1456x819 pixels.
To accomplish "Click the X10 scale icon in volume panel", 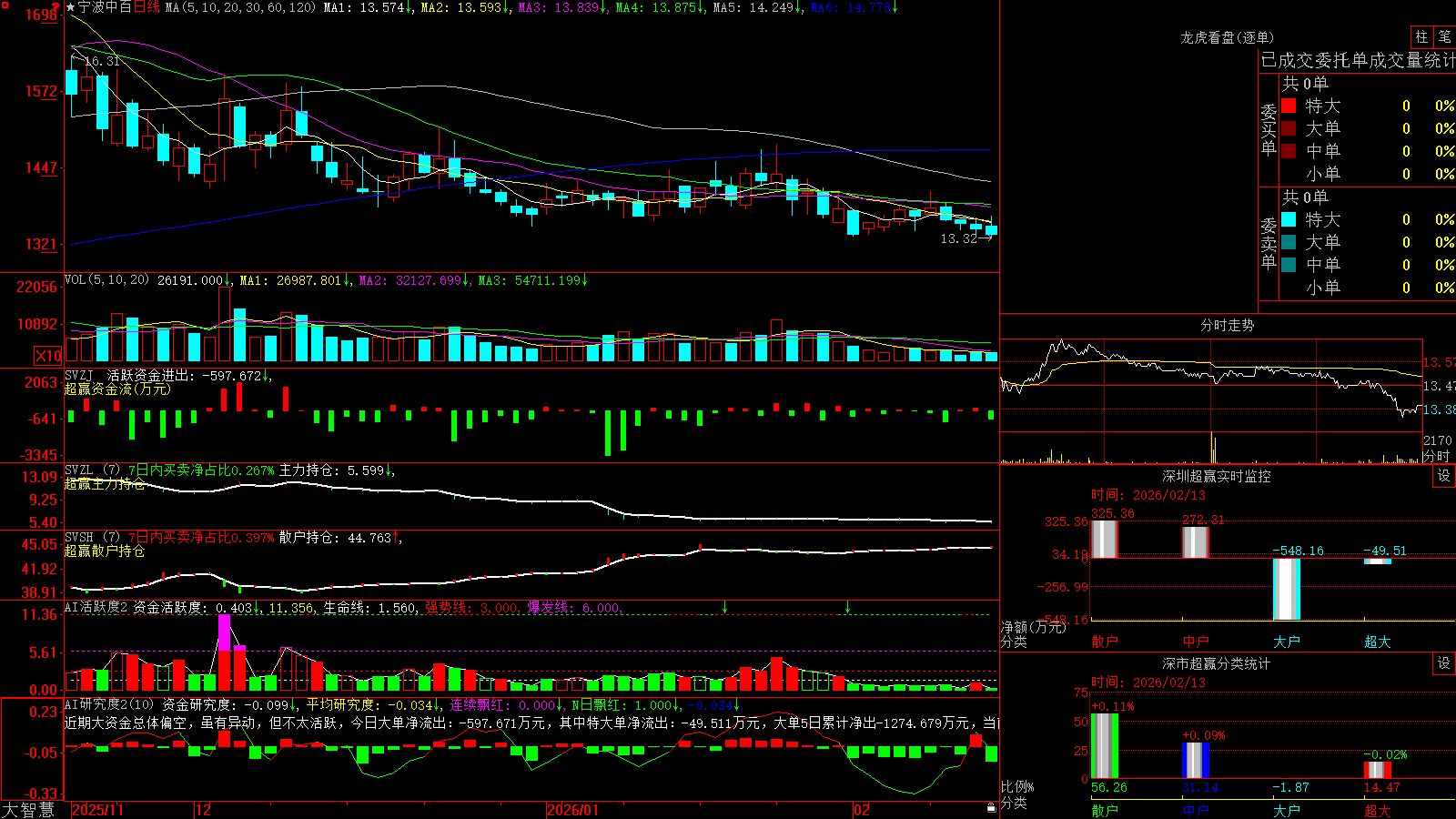I will [48, 356].
